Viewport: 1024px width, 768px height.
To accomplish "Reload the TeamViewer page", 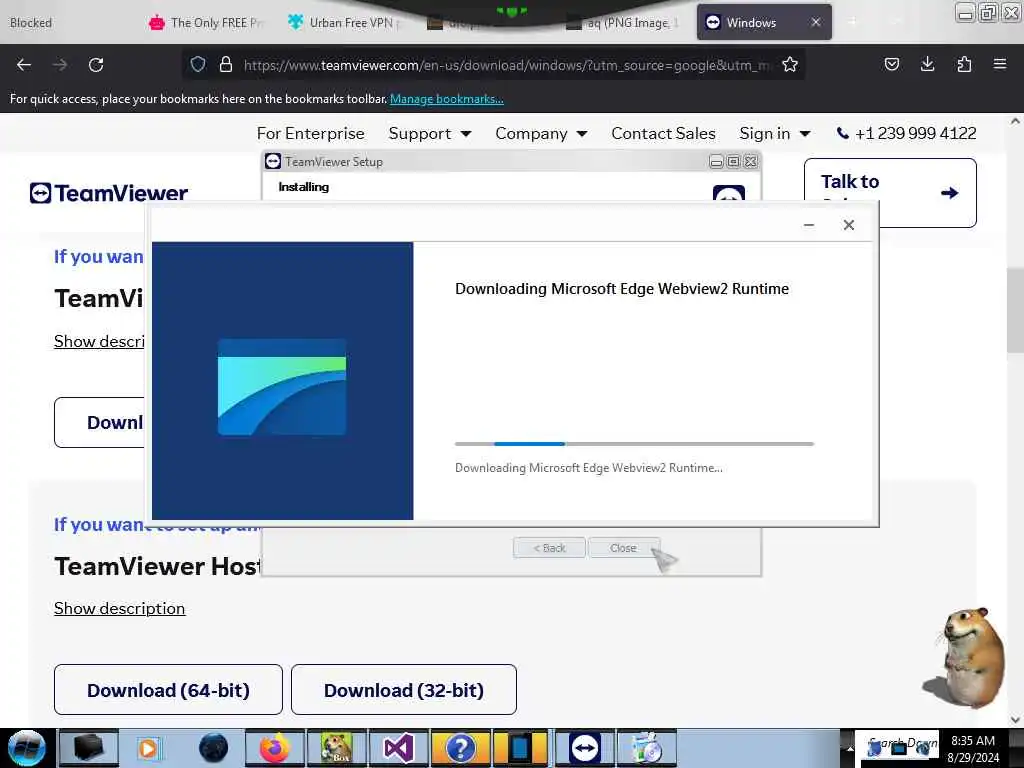I will [96, 65].
